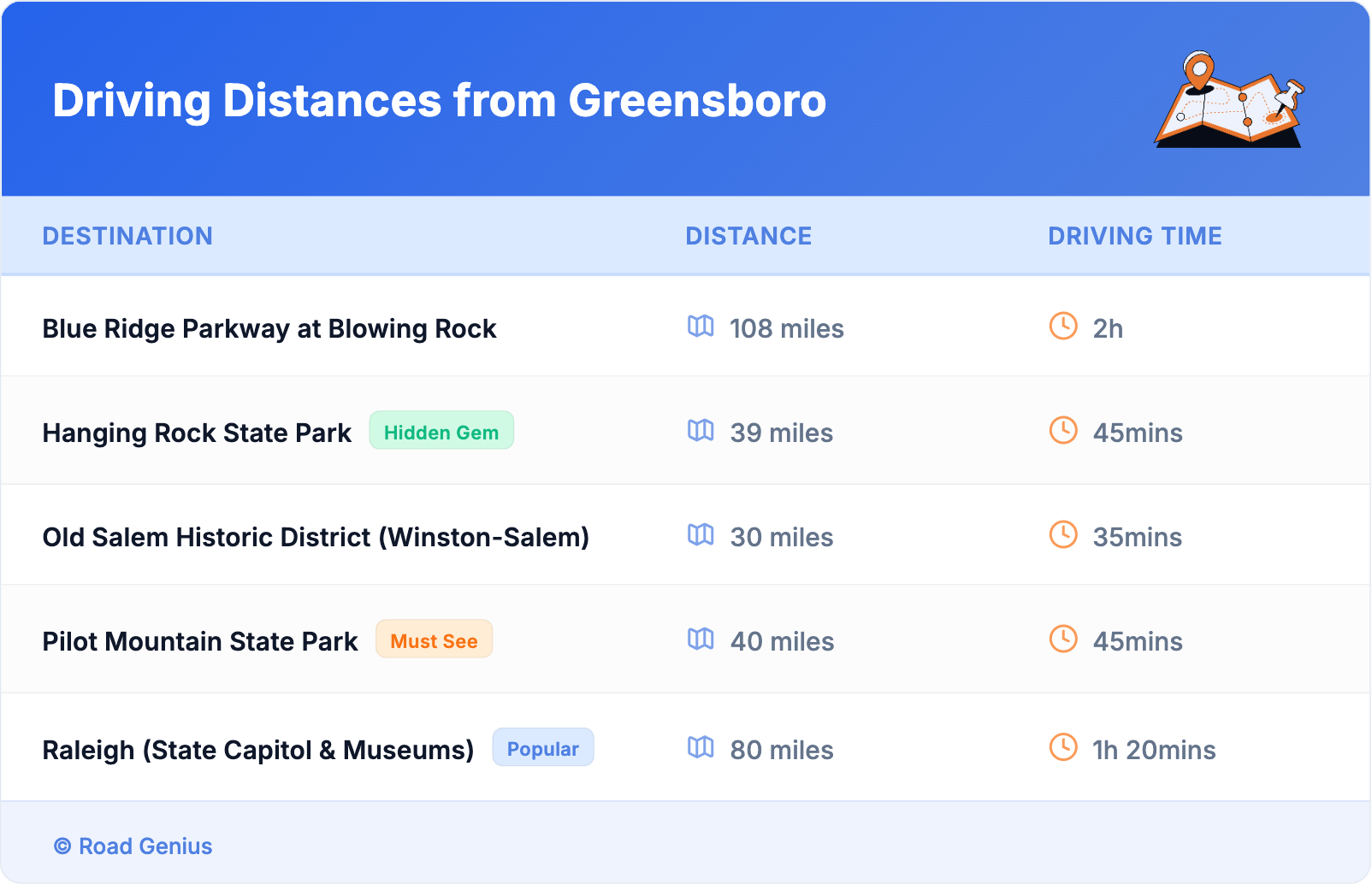This screenshot has height=884, width=1372.
Task: Click the clock icon beside 2h
Action: click(1063, 327)
